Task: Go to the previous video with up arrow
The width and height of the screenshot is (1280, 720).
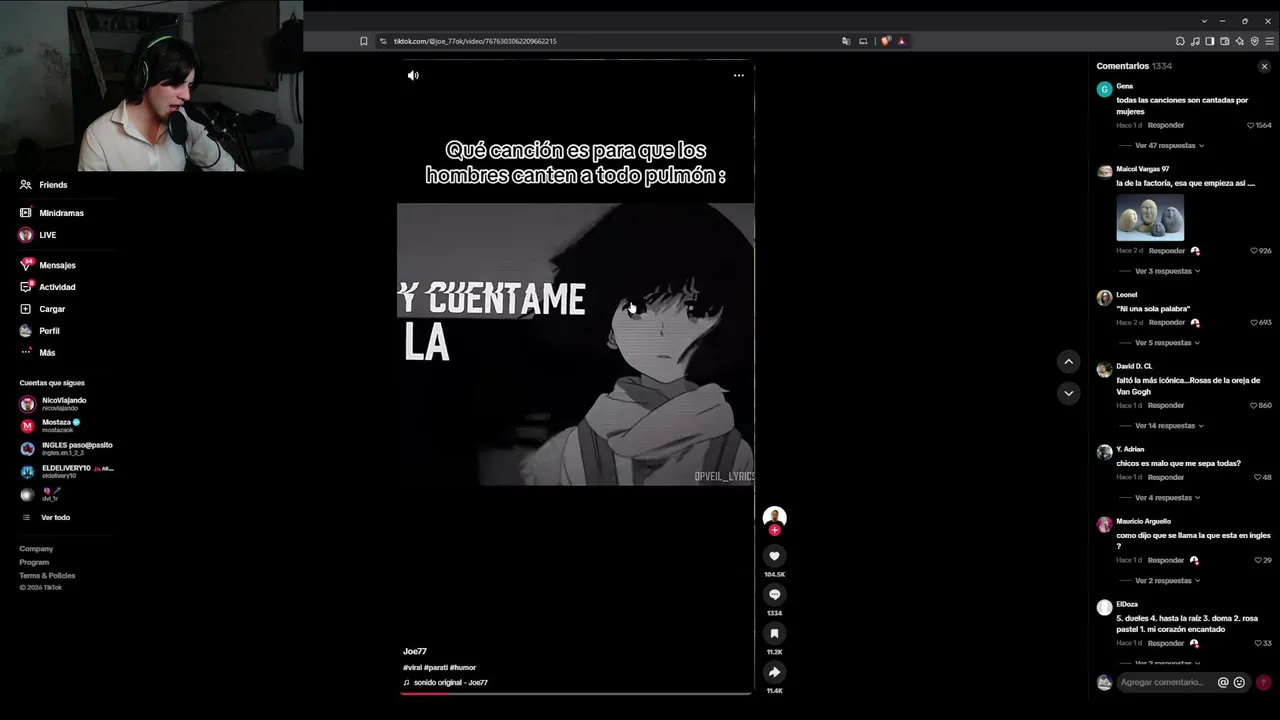Action: pyautogui.click(x=1068, y=361)
